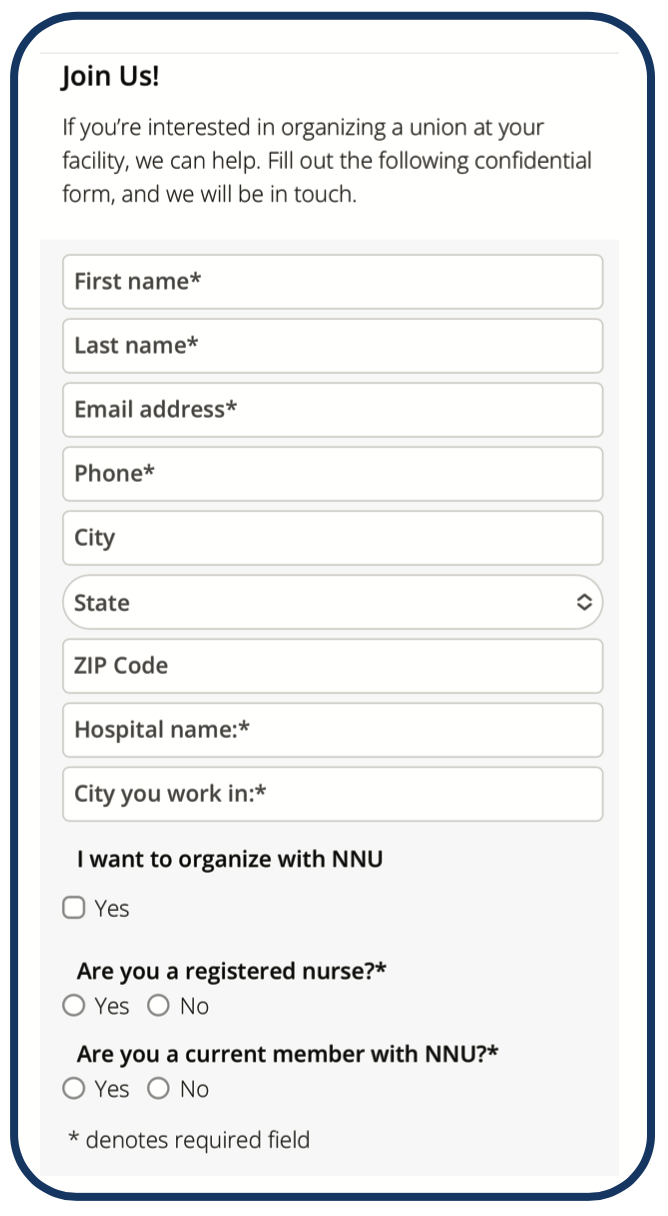The height and width of the screenshot is (1216, 668).
Task: Click the Hospital name field
Action: (333, 729)
